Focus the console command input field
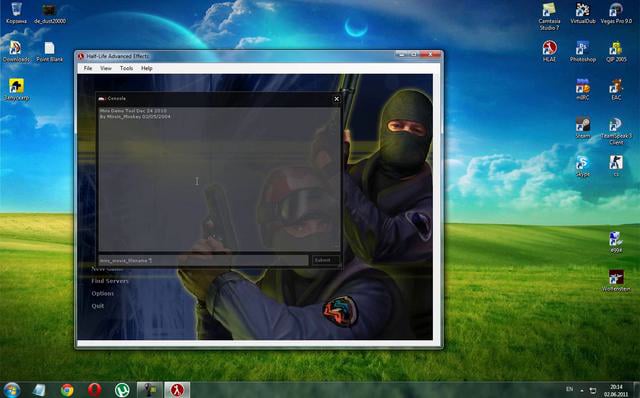640x398 pixels. pos(203,260)
